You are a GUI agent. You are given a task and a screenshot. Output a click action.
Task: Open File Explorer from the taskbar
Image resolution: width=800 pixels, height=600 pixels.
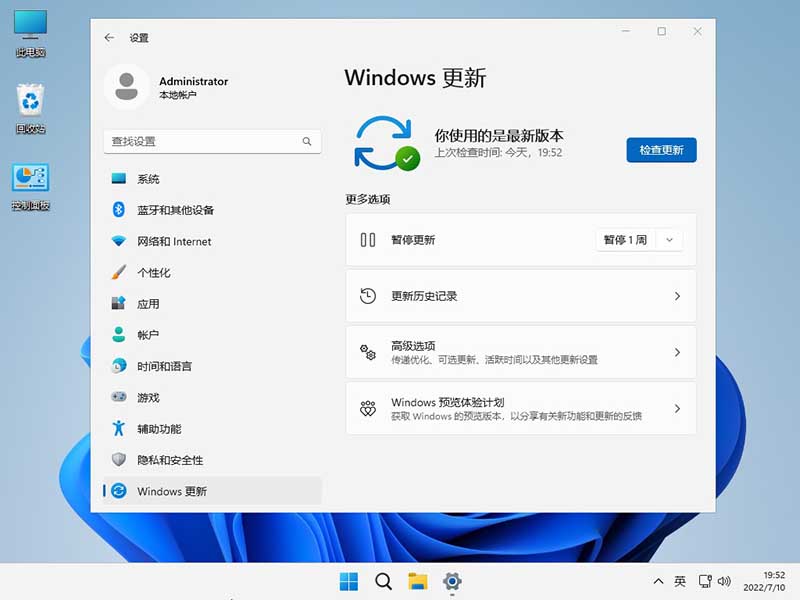(417, 581)
